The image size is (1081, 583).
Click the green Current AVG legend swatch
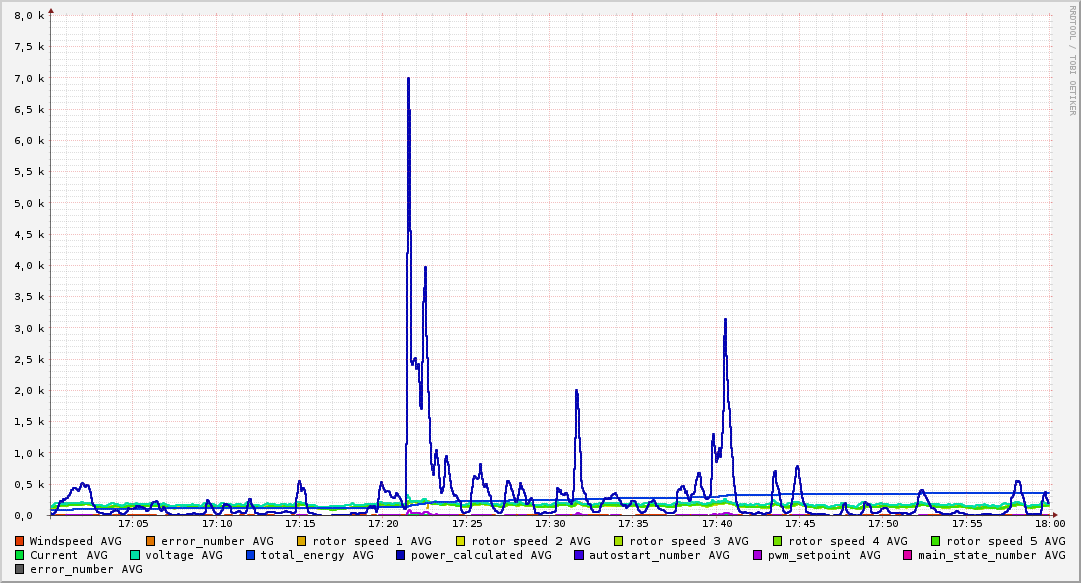[x=20, y=555]
